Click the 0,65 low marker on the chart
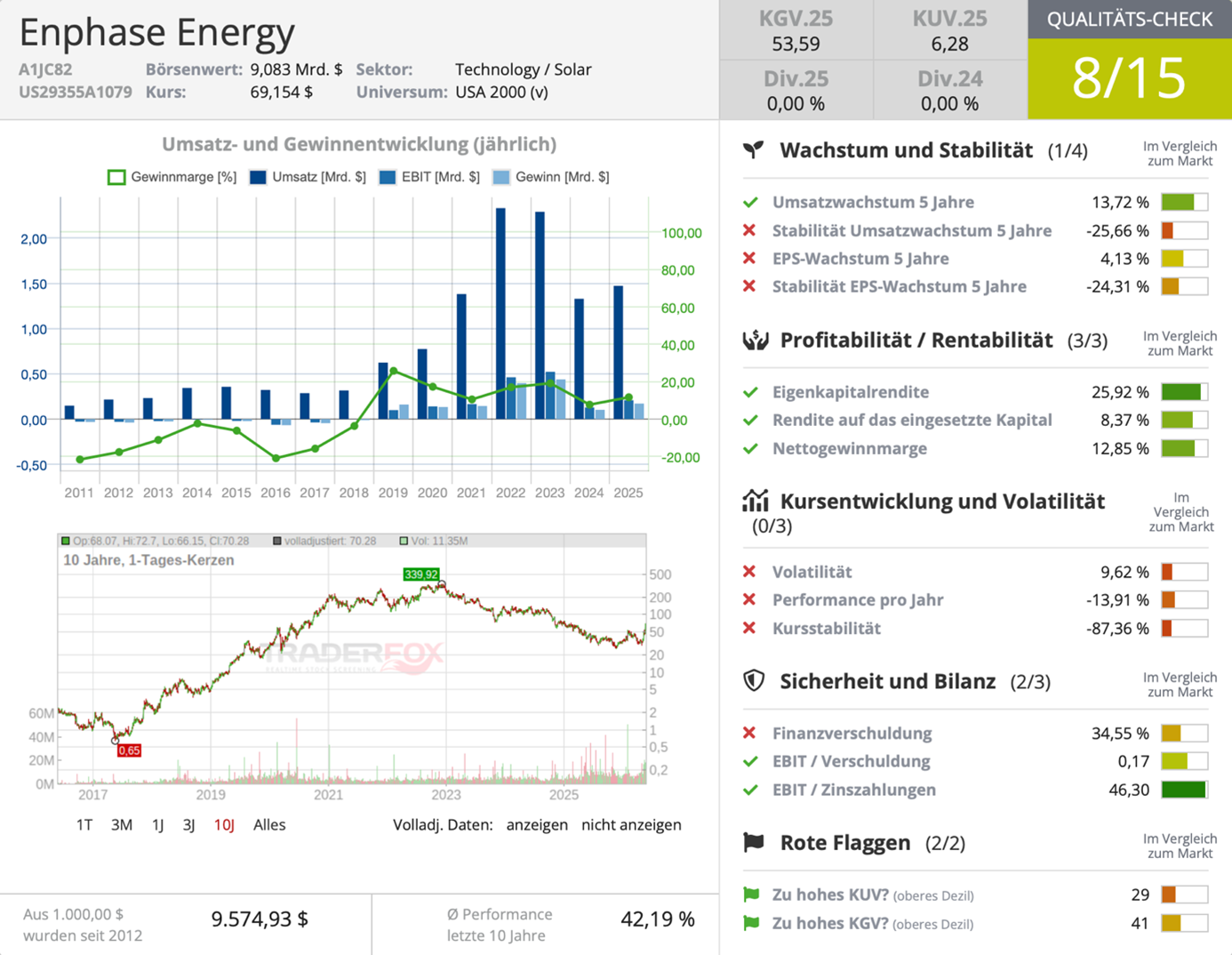Image resolution: width=1232 pixels, height=955 pixels. click(129, 750)
